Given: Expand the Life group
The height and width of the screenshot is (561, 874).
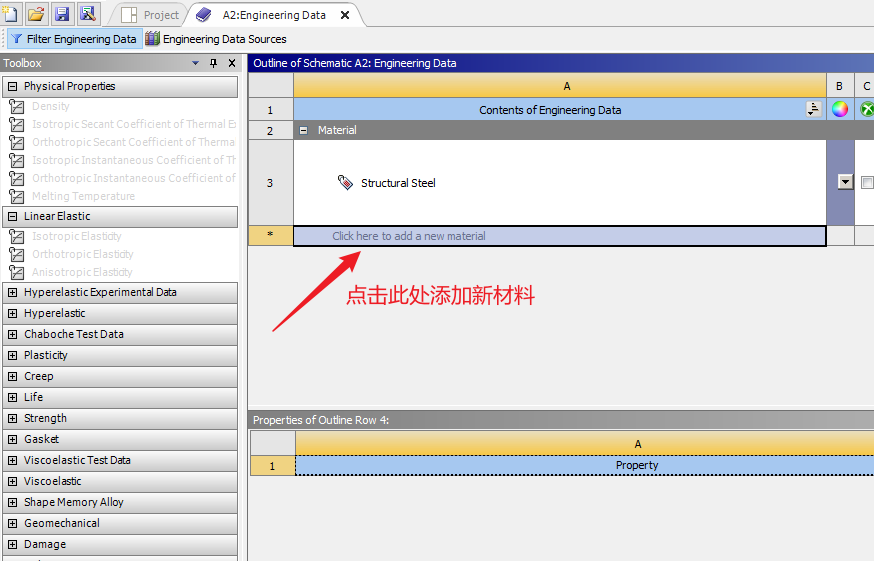Looking at the screenshot, I should click(12, 397).
